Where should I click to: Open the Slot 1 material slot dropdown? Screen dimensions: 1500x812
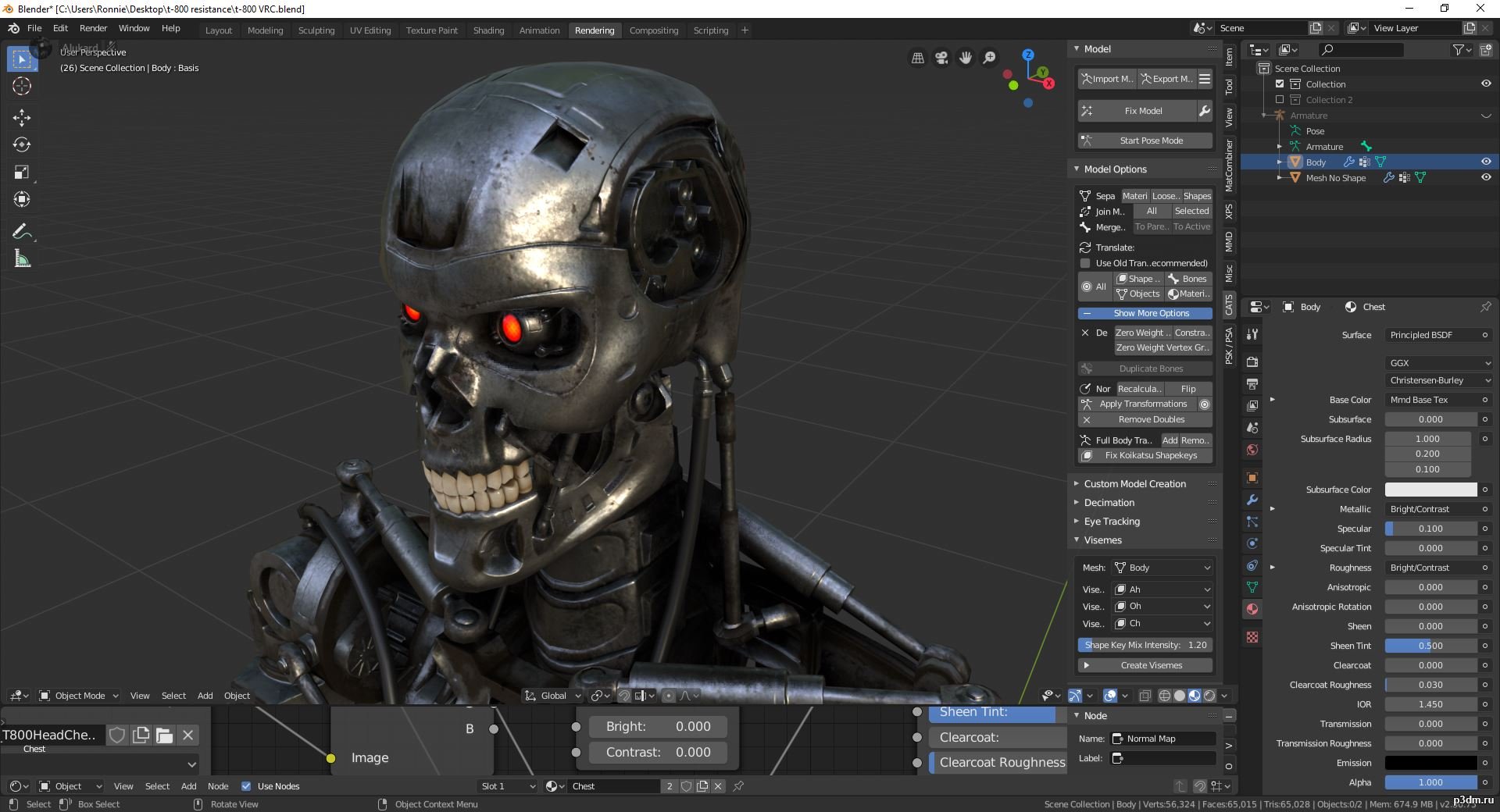[508, 786]
